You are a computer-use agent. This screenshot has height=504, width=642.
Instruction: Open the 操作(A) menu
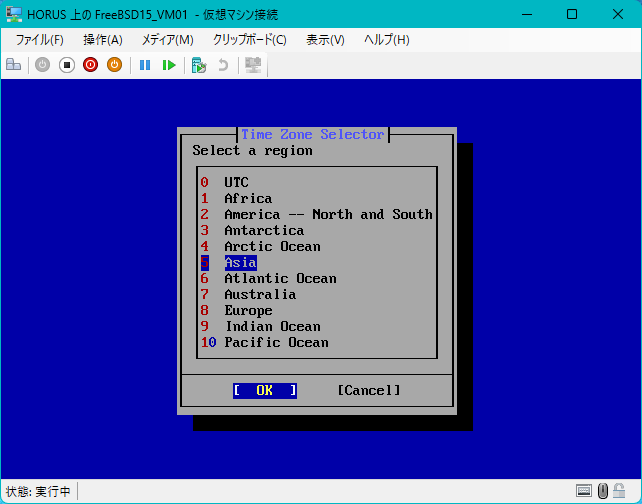[x=103, y=40]
